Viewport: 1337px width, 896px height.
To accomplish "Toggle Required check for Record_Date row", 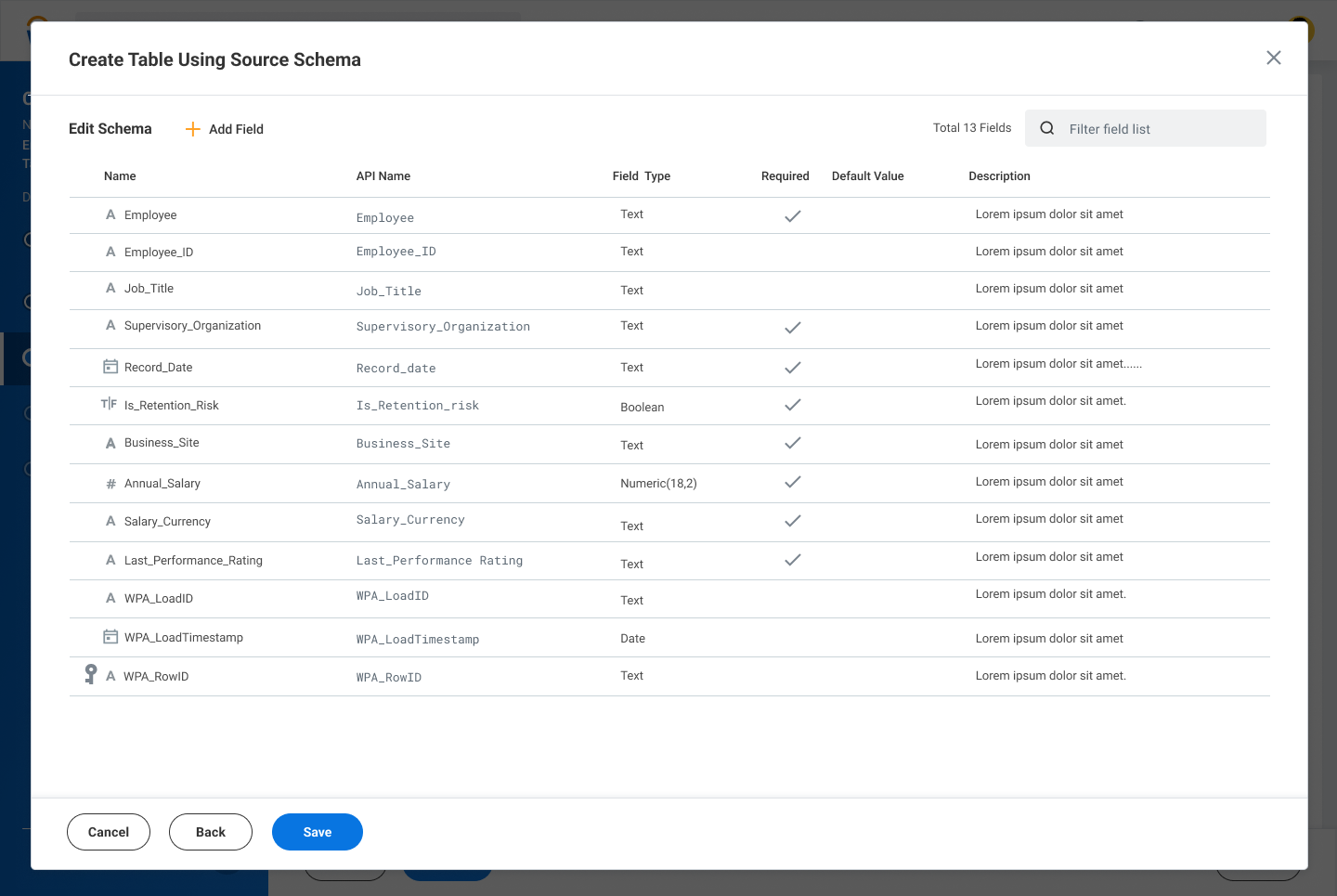I will pyautogui.click(x=793, y=367).
